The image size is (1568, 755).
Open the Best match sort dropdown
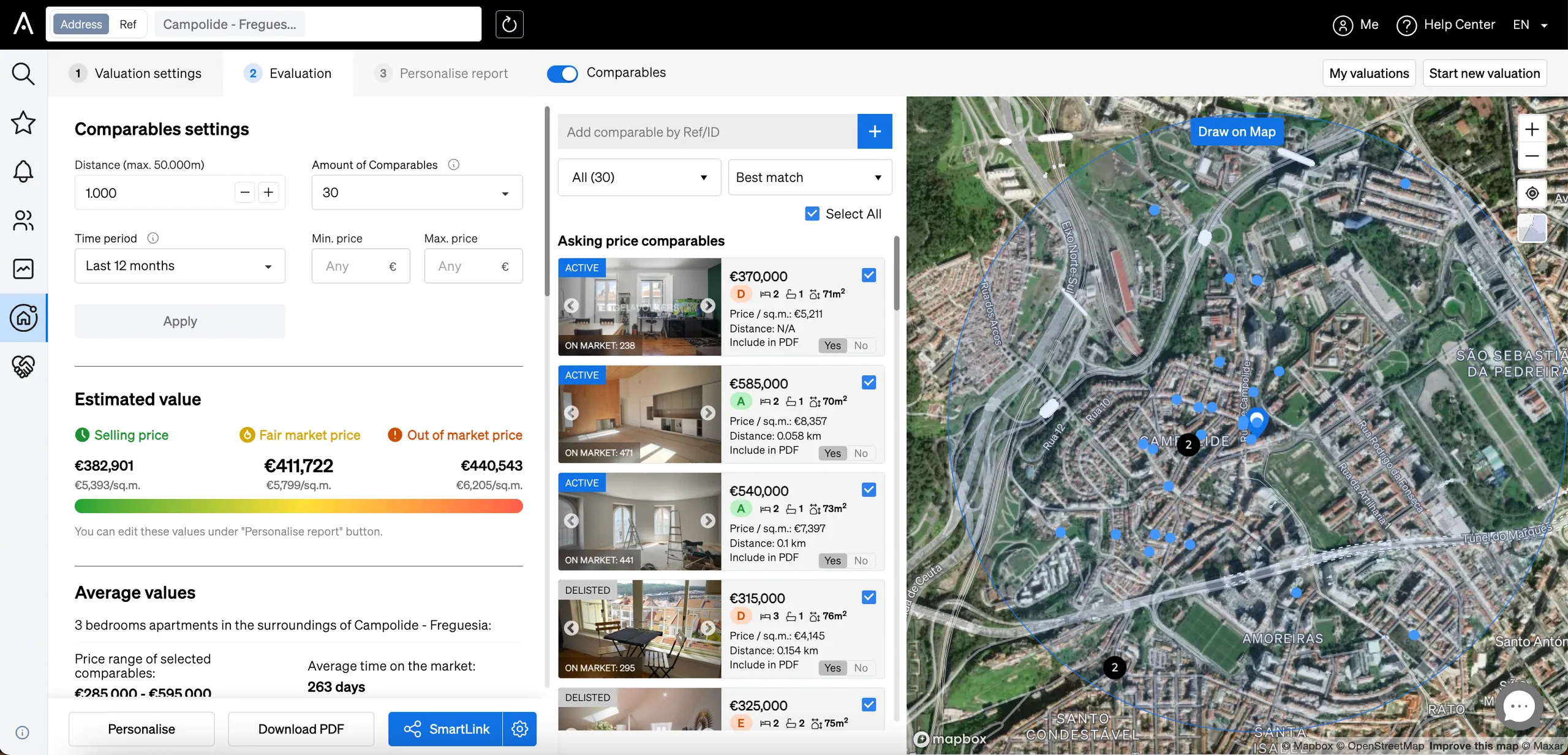pos(810,177)
